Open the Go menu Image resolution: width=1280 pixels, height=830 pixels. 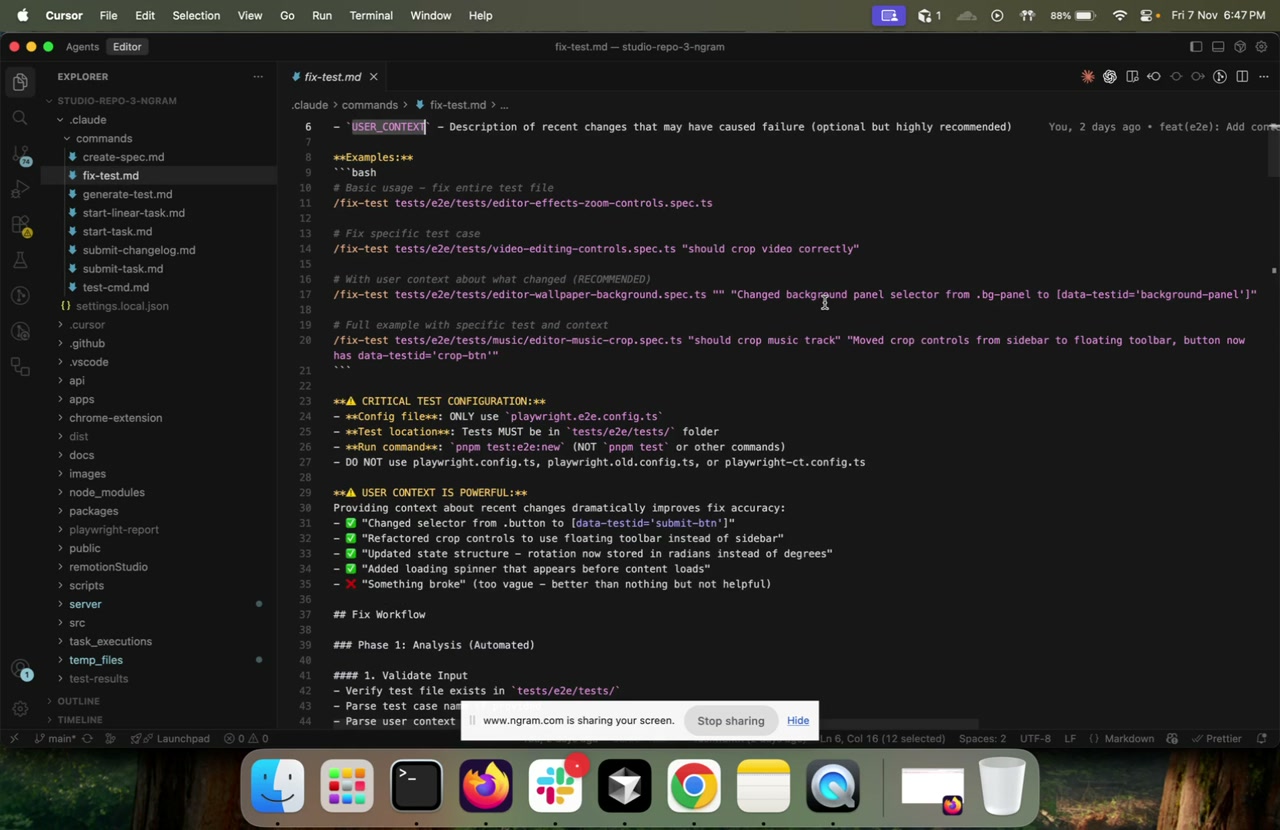click(x=287, y=15)
